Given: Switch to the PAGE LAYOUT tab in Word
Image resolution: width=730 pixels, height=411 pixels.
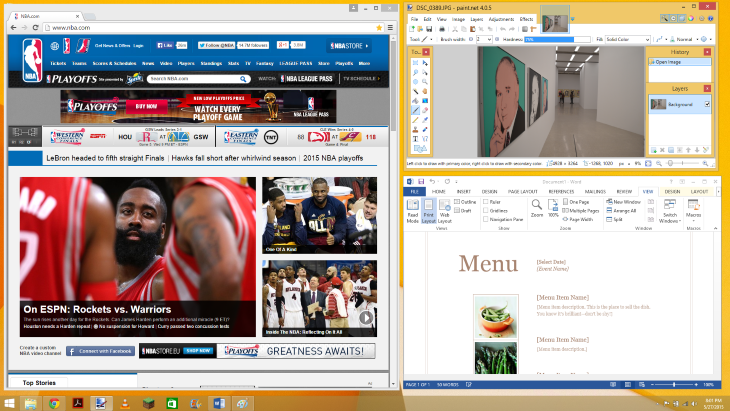Looking at the screenshot, I should click(x=522, y=191).
